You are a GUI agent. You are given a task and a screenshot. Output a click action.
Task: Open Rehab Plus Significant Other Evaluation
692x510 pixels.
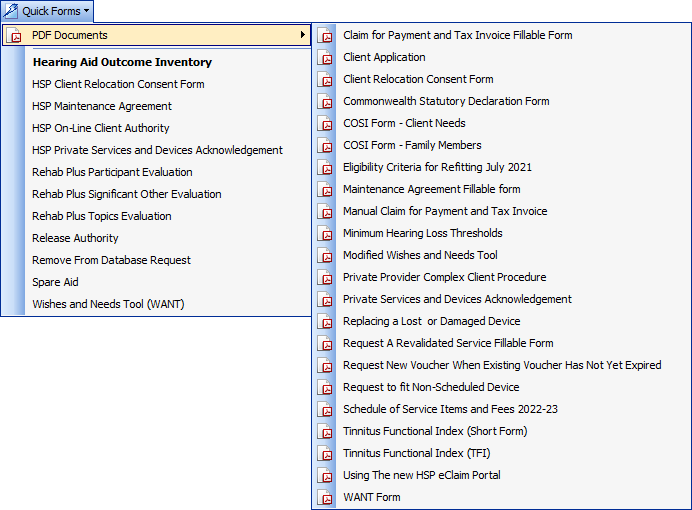coord(127,194)
